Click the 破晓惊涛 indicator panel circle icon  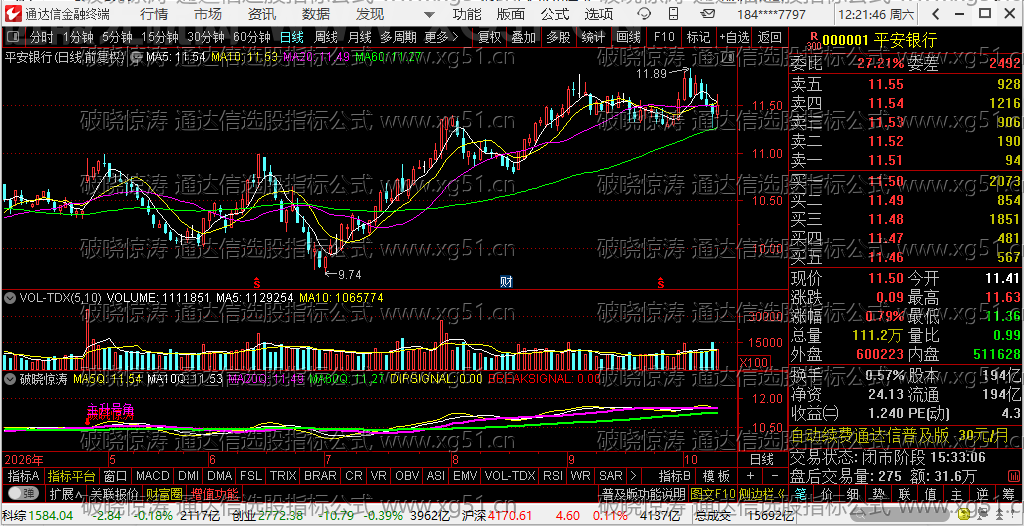point(10,378)
